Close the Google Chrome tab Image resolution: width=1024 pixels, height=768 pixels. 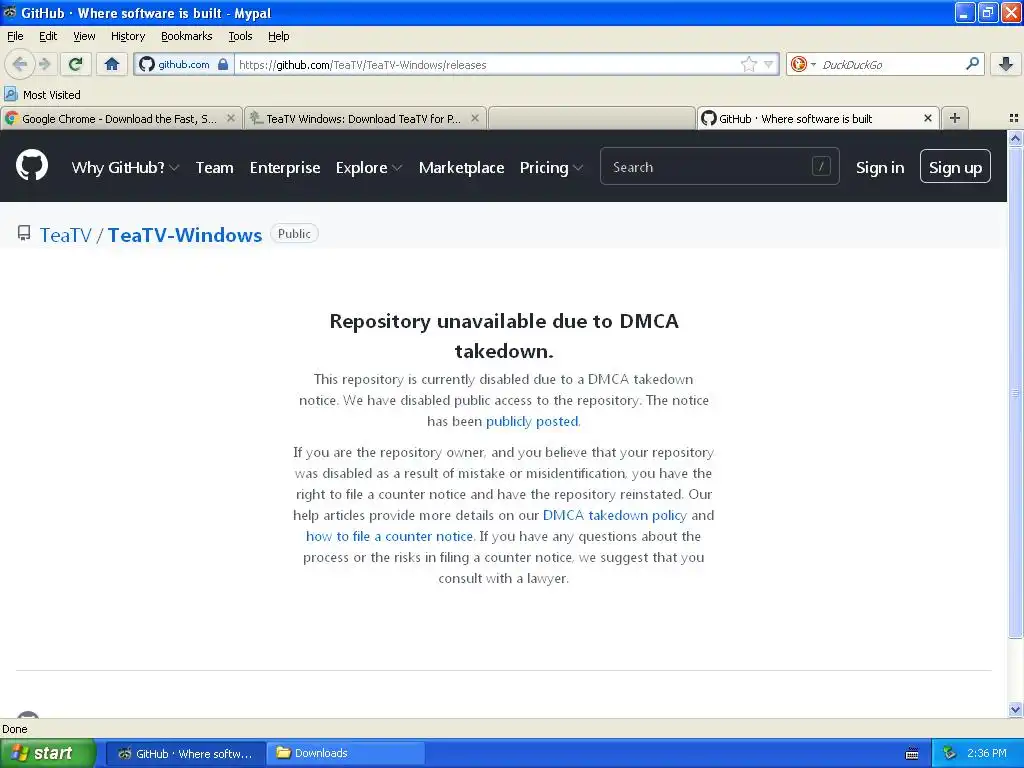(231, 118)
